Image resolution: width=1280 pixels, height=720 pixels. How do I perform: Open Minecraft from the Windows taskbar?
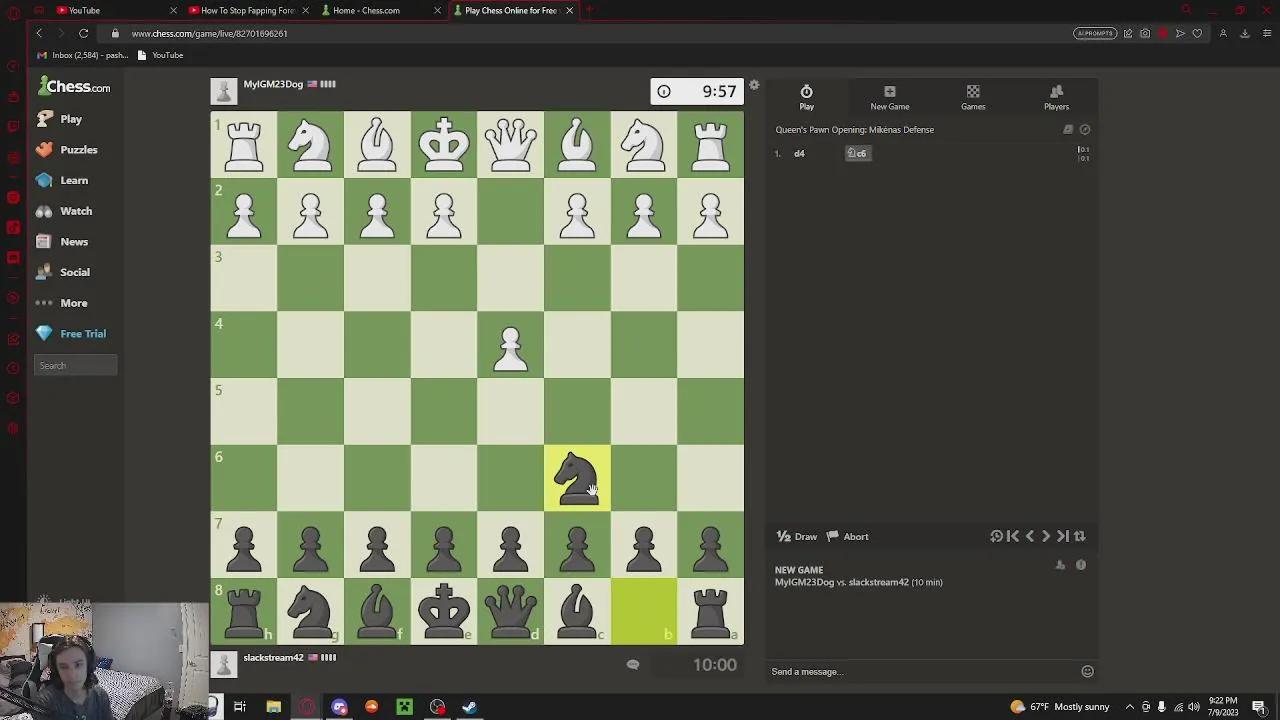[x=404, y=707]
